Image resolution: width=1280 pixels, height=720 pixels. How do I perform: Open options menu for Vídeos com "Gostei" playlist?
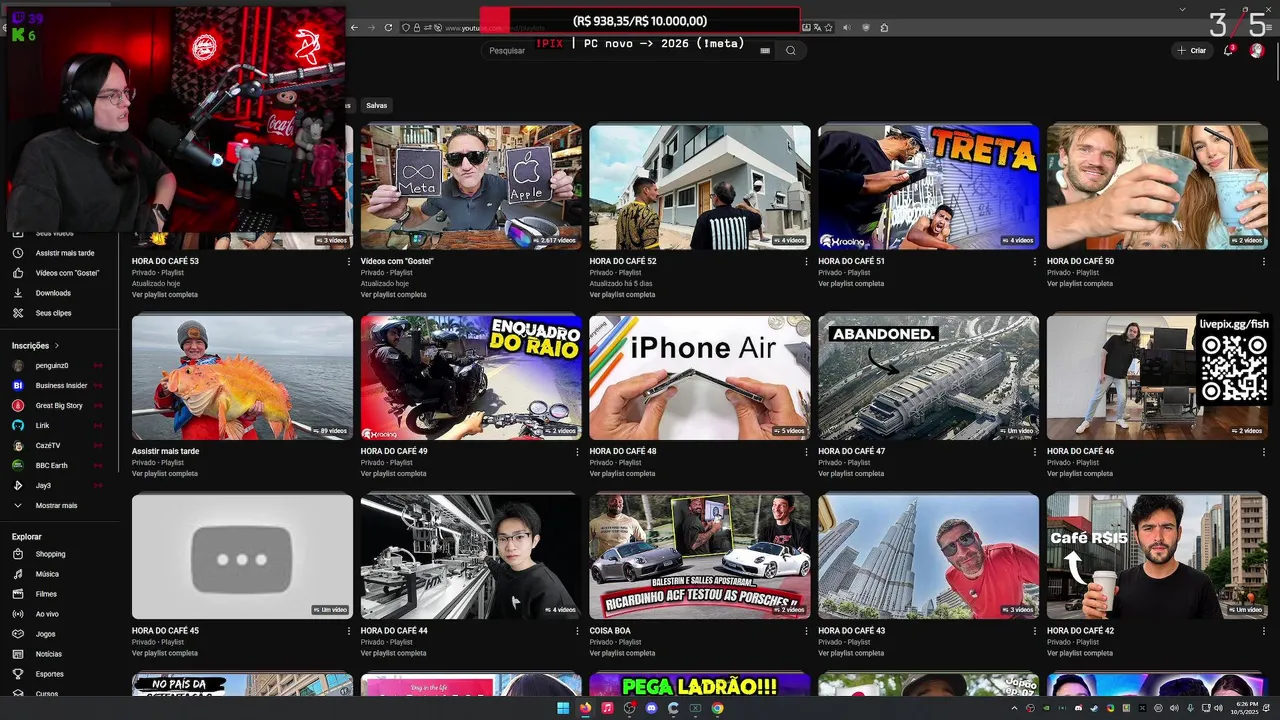click(x=577, y=261)
